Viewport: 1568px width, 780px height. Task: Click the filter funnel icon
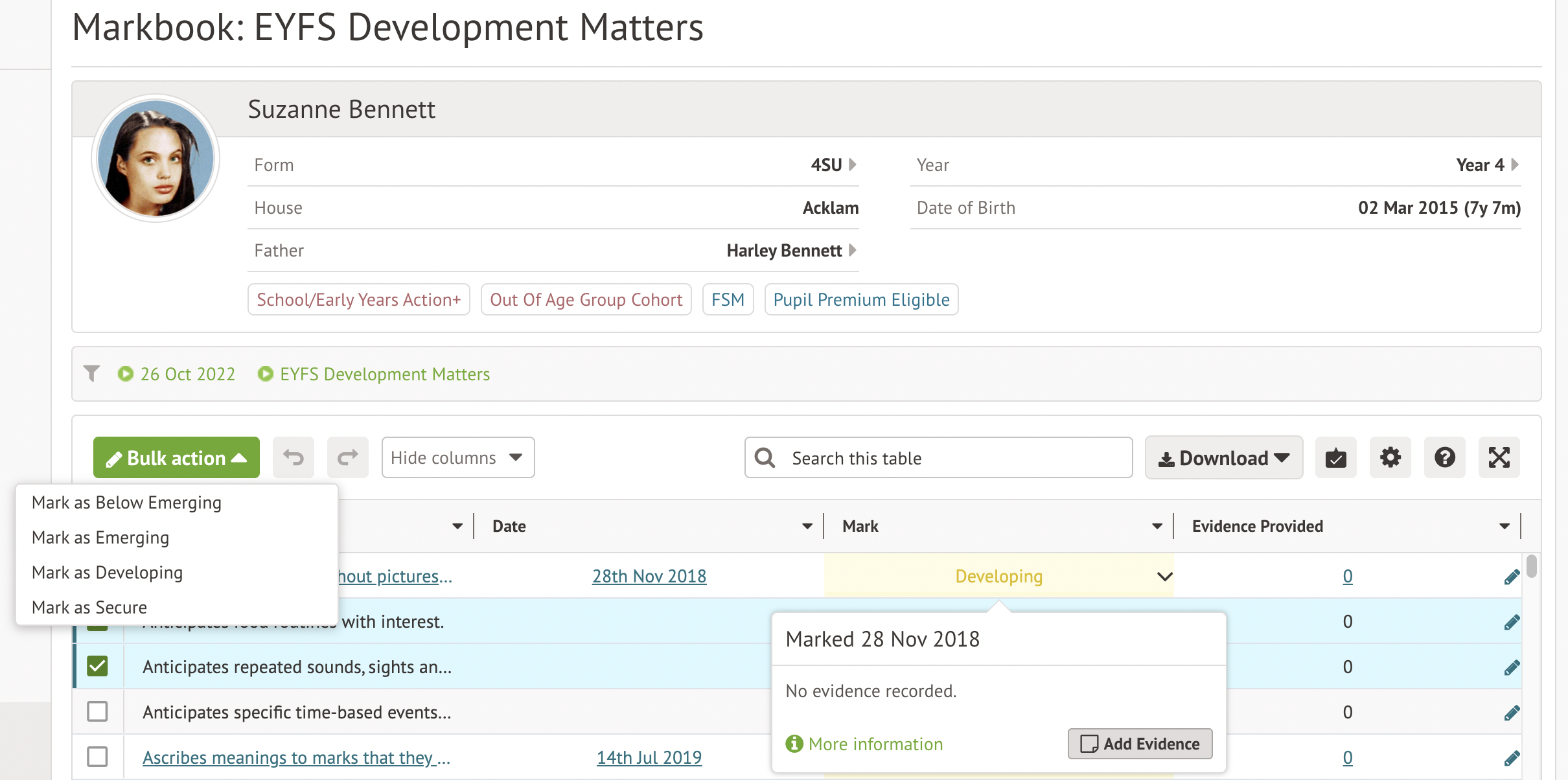[x=91, y=374]
